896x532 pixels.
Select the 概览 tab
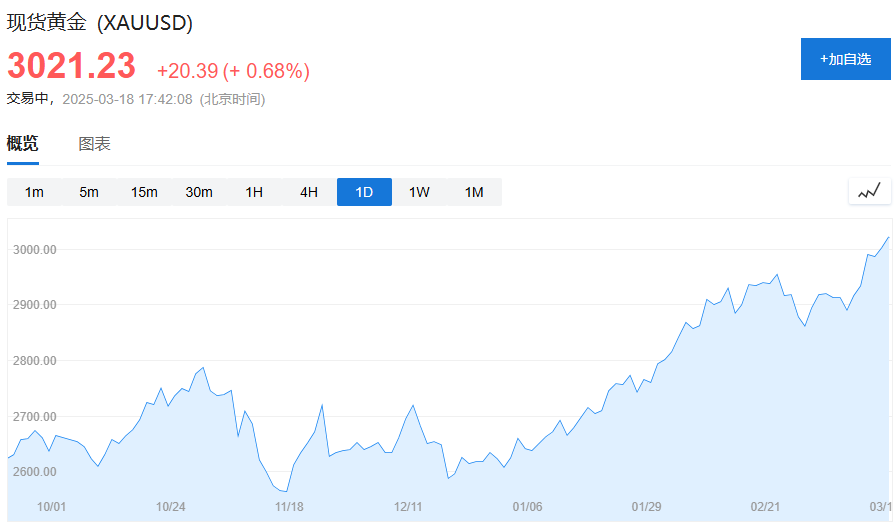tap(23, 144)
